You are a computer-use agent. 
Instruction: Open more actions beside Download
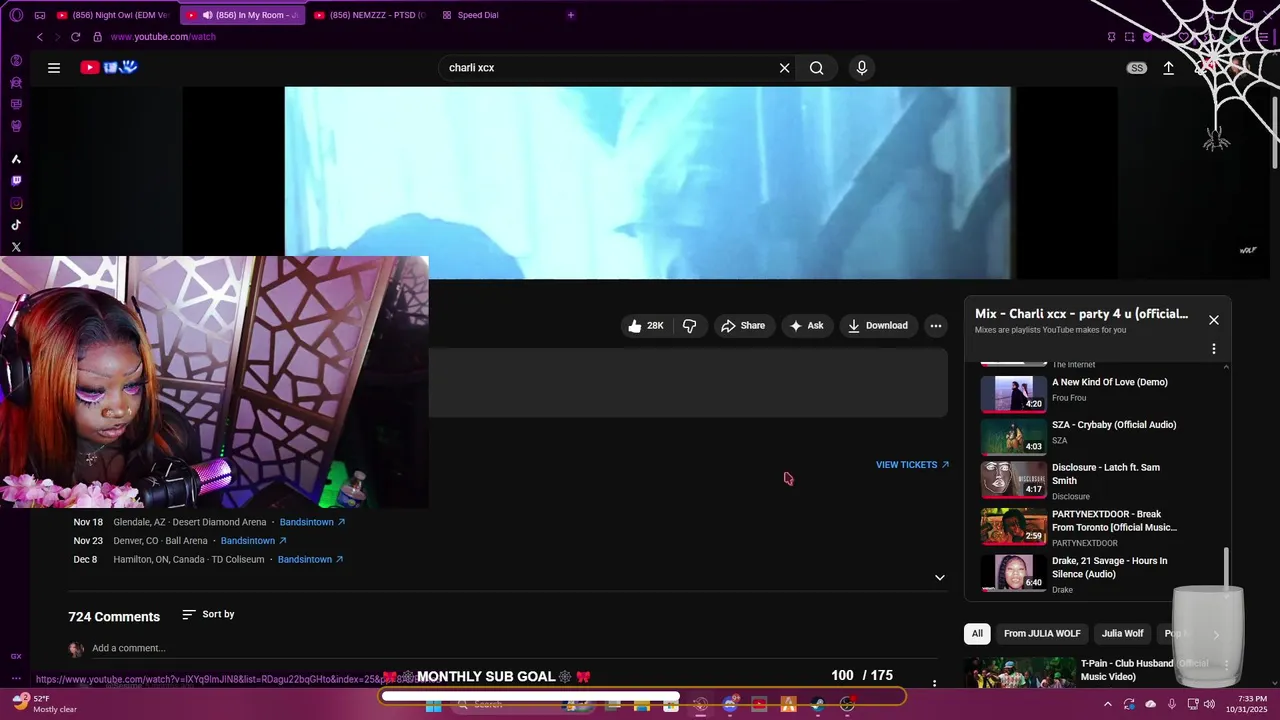936,326
